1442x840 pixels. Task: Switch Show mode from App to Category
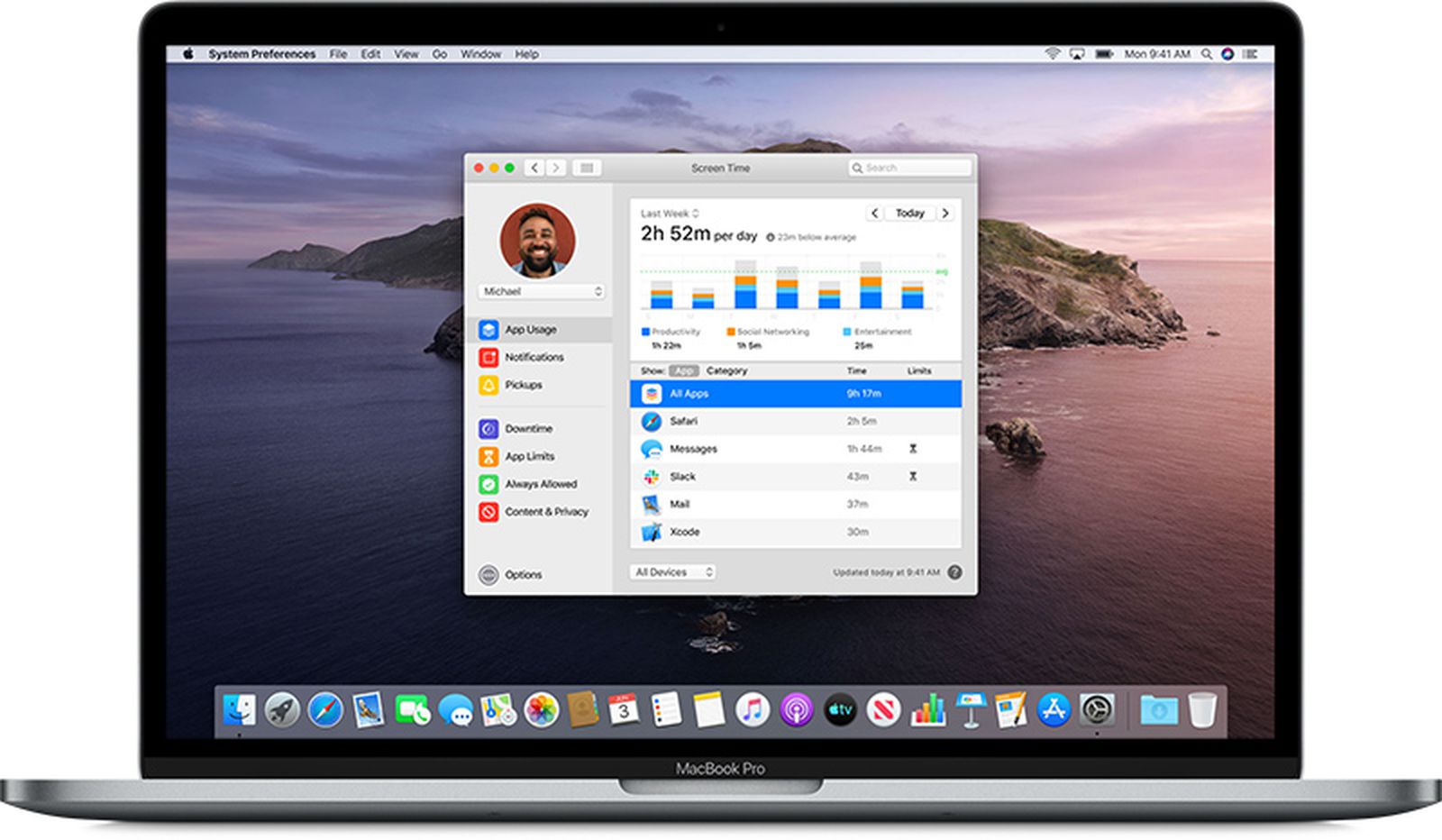tap(726, 370)
